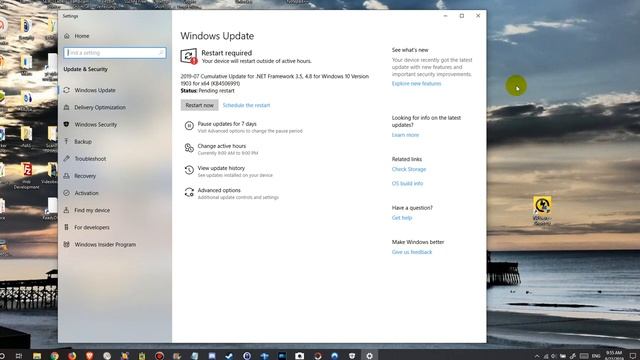640x360 pixels.
Task: Open For developers page
Action: point(92,227)
